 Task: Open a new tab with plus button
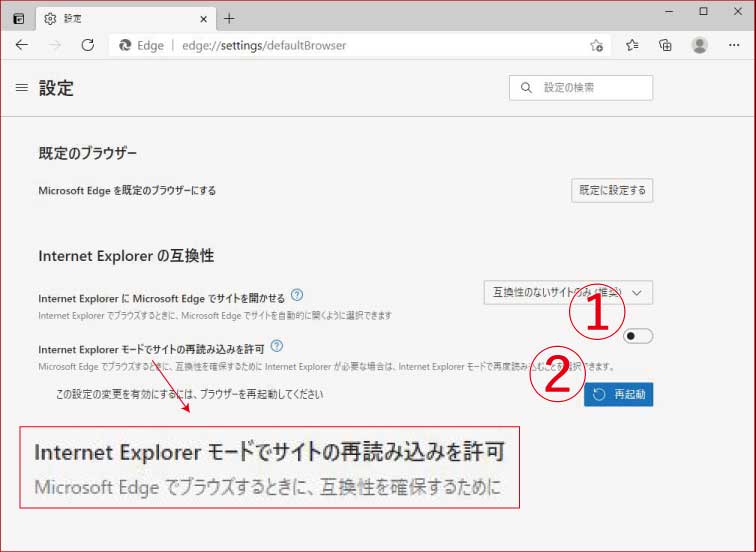(229, 18)
